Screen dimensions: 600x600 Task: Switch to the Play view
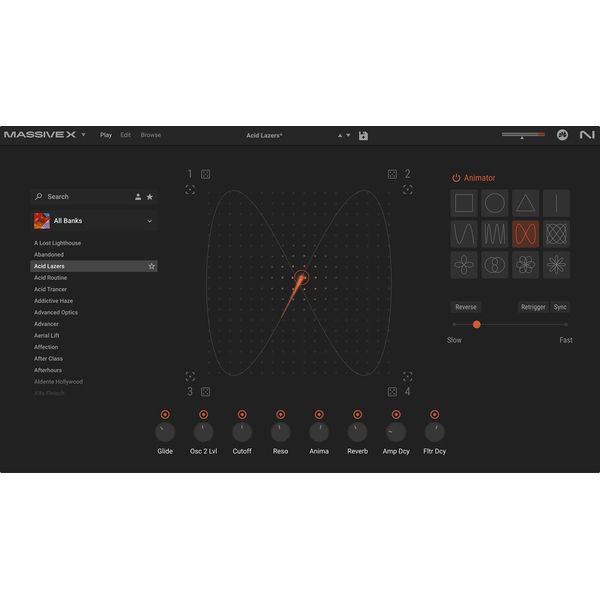pyautogui.click(x=106, y=135)
